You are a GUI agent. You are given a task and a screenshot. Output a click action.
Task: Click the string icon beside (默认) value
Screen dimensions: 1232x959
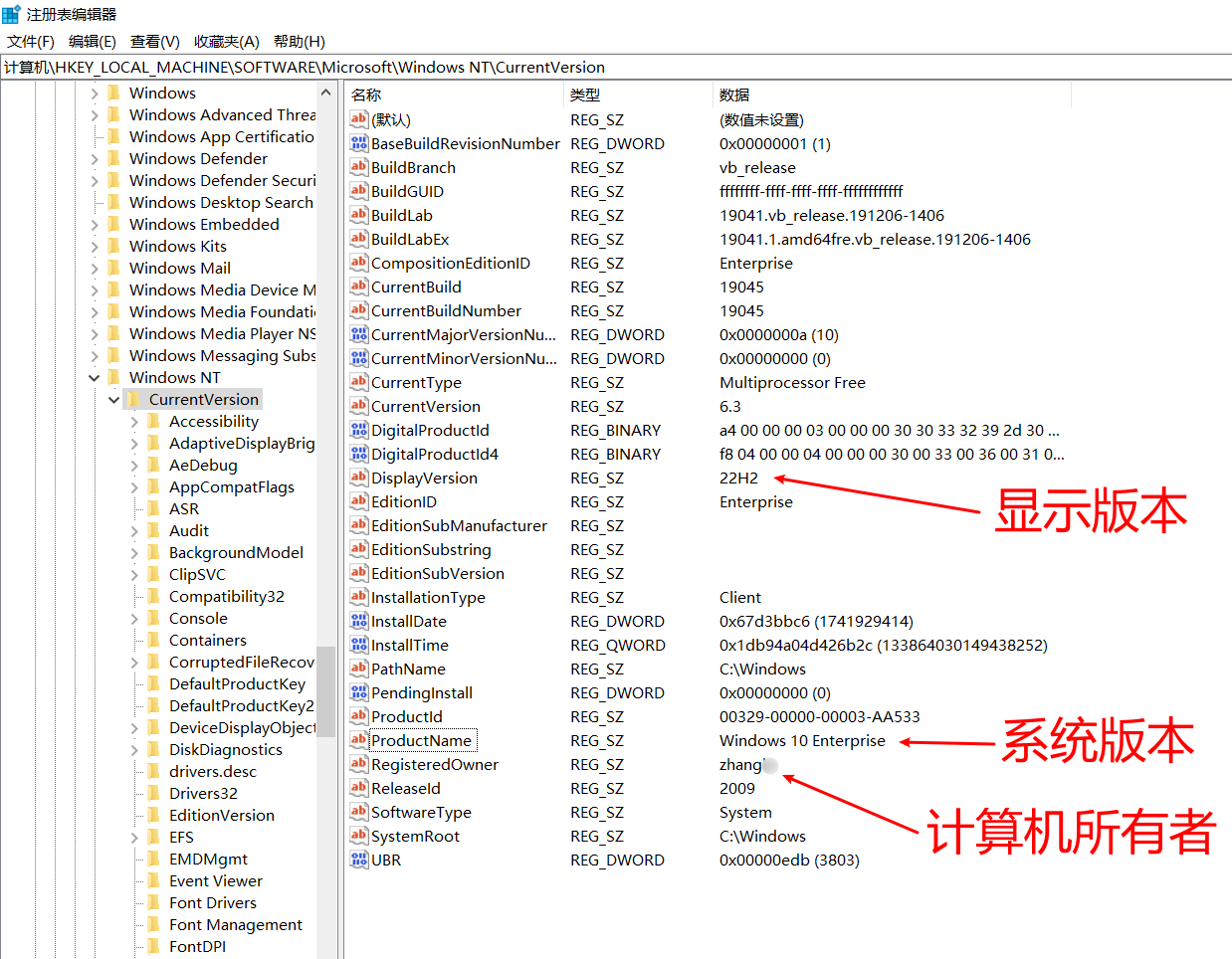[359, 119]
